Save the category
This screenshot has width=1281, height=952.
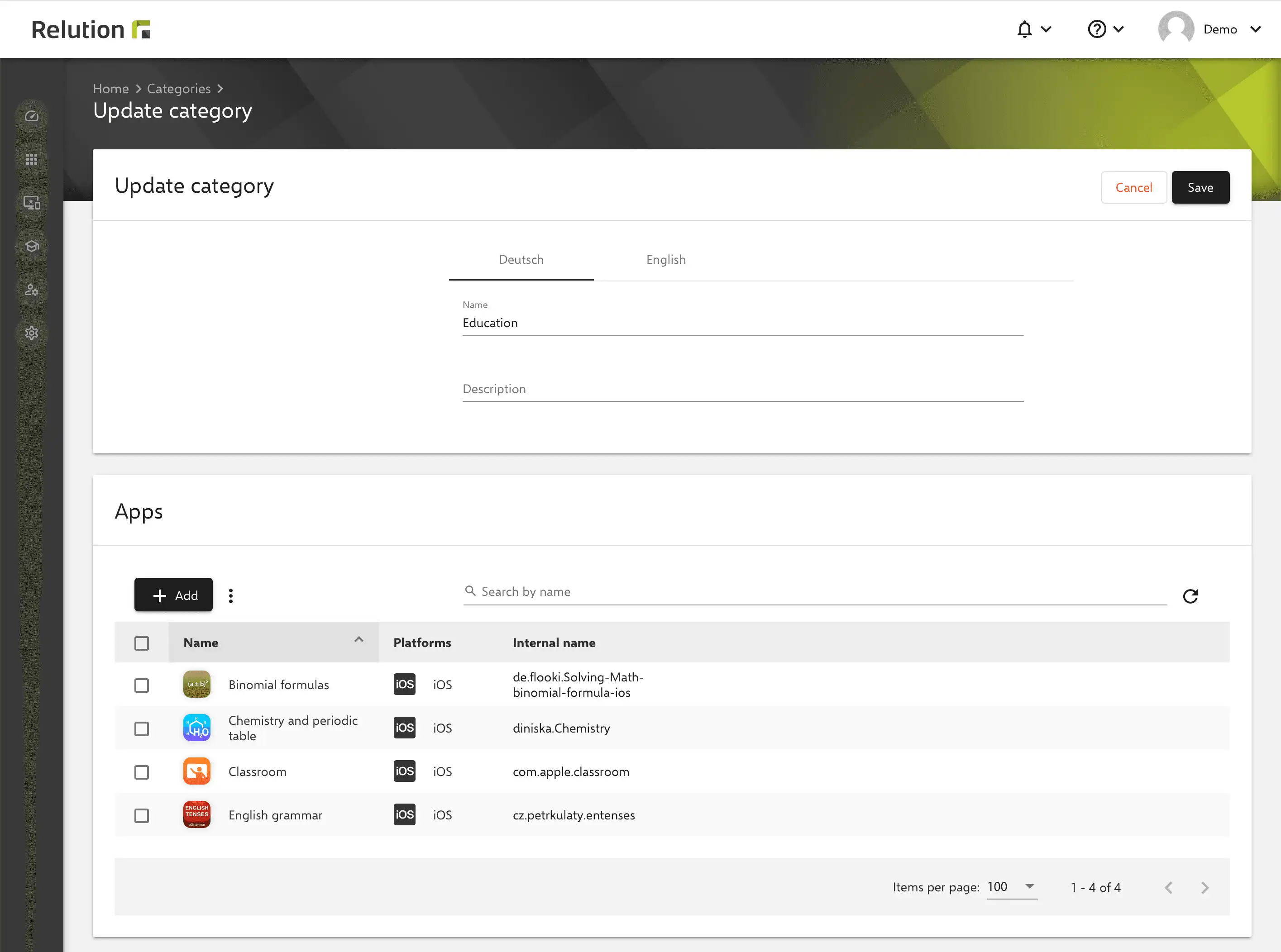point(1200,187)
